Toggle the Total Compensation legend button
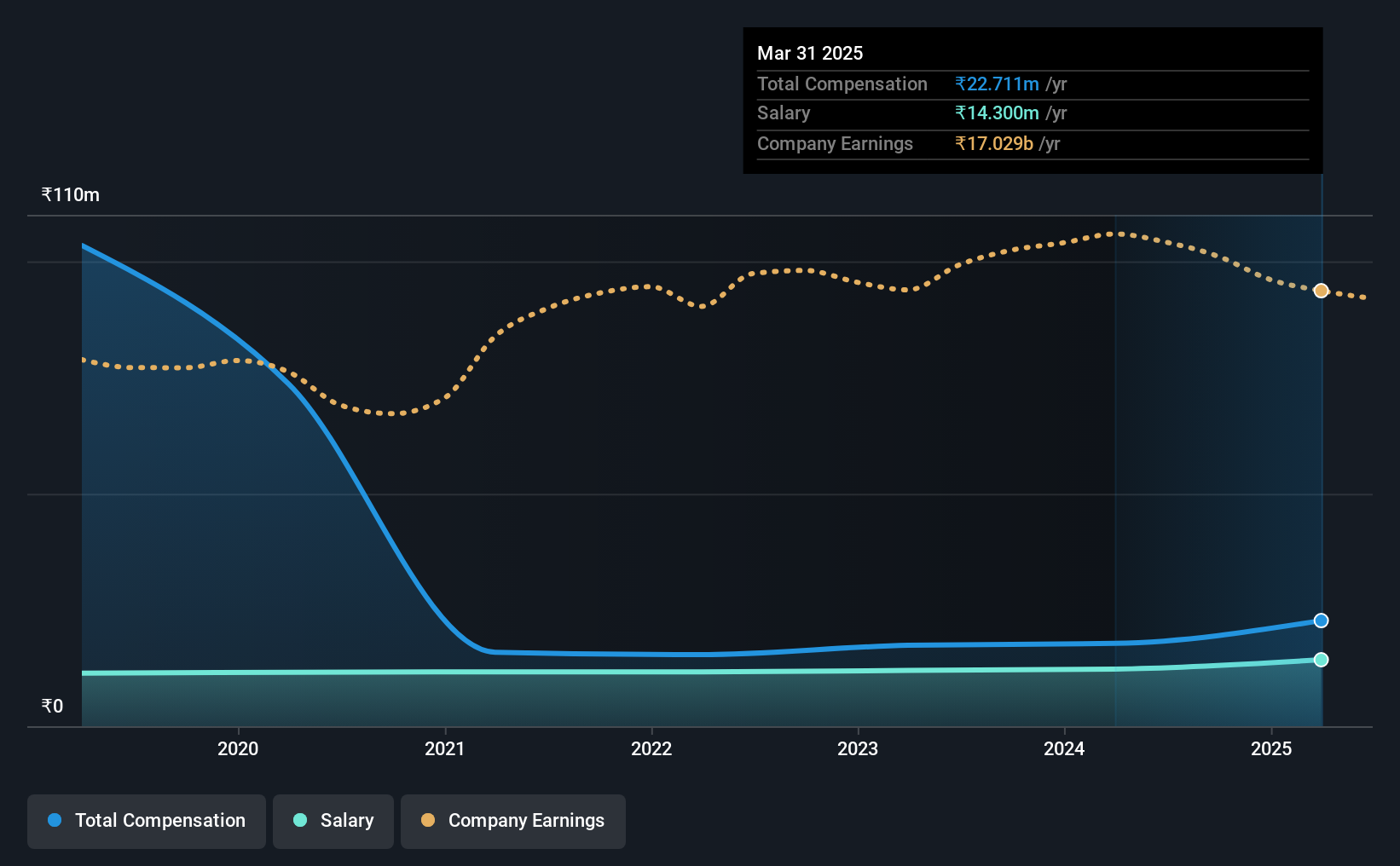 (147, 821)
